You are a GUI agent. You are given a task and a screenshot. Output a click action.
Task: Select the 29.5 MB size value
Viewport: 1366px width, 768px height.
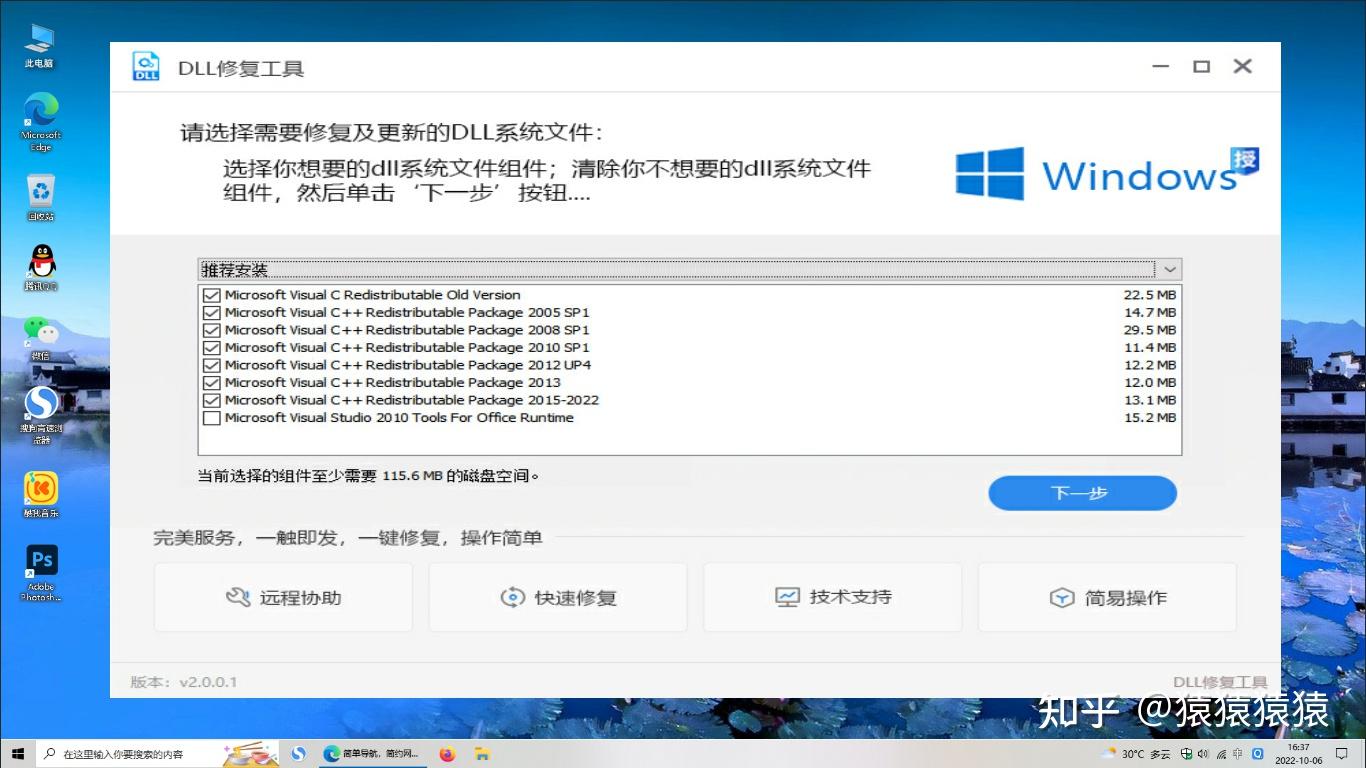pyautogui.click(x=1149, y=330)
